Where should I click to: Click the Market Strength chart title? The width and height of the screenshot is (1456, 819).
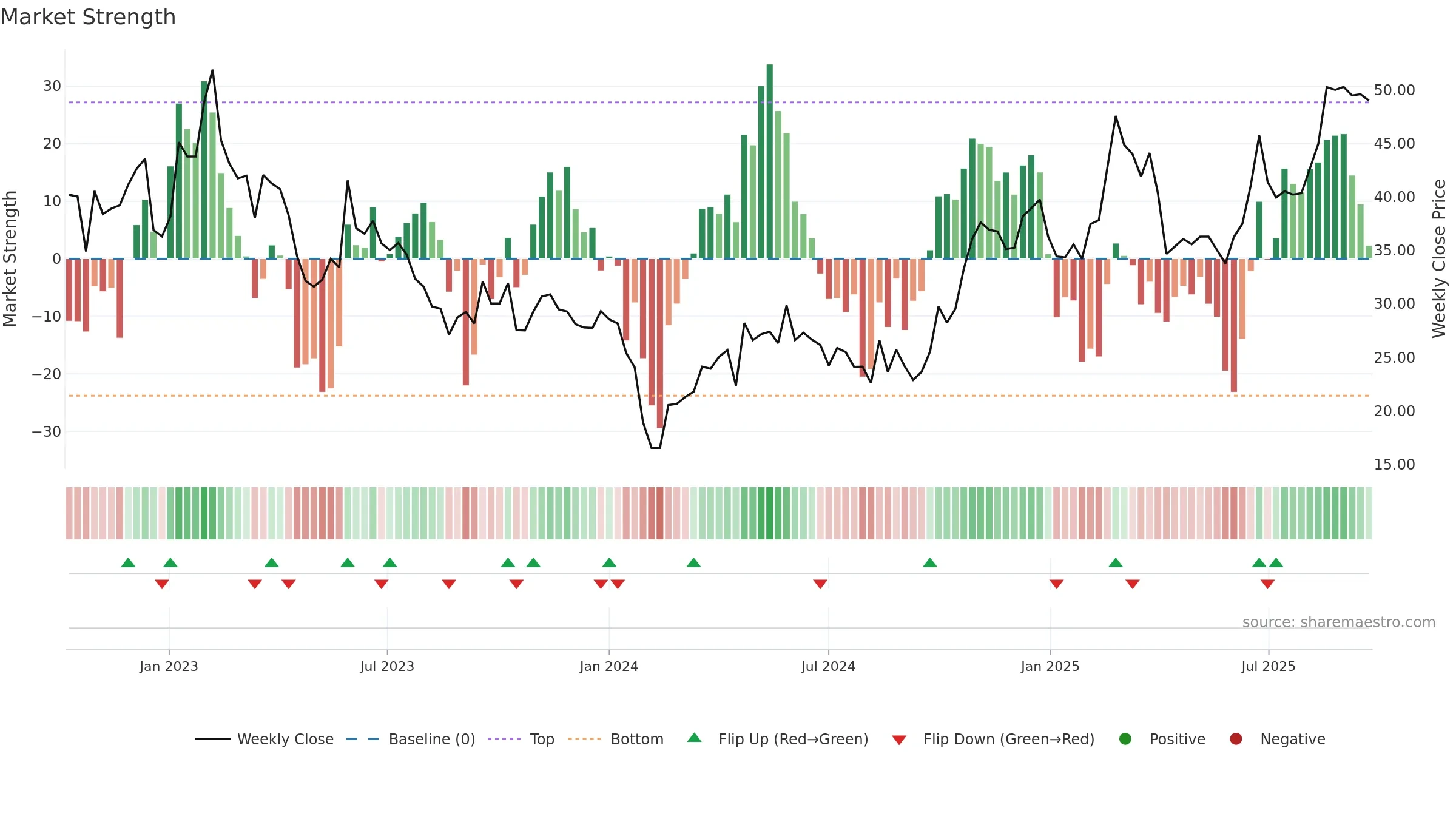[x=88, y=17]
